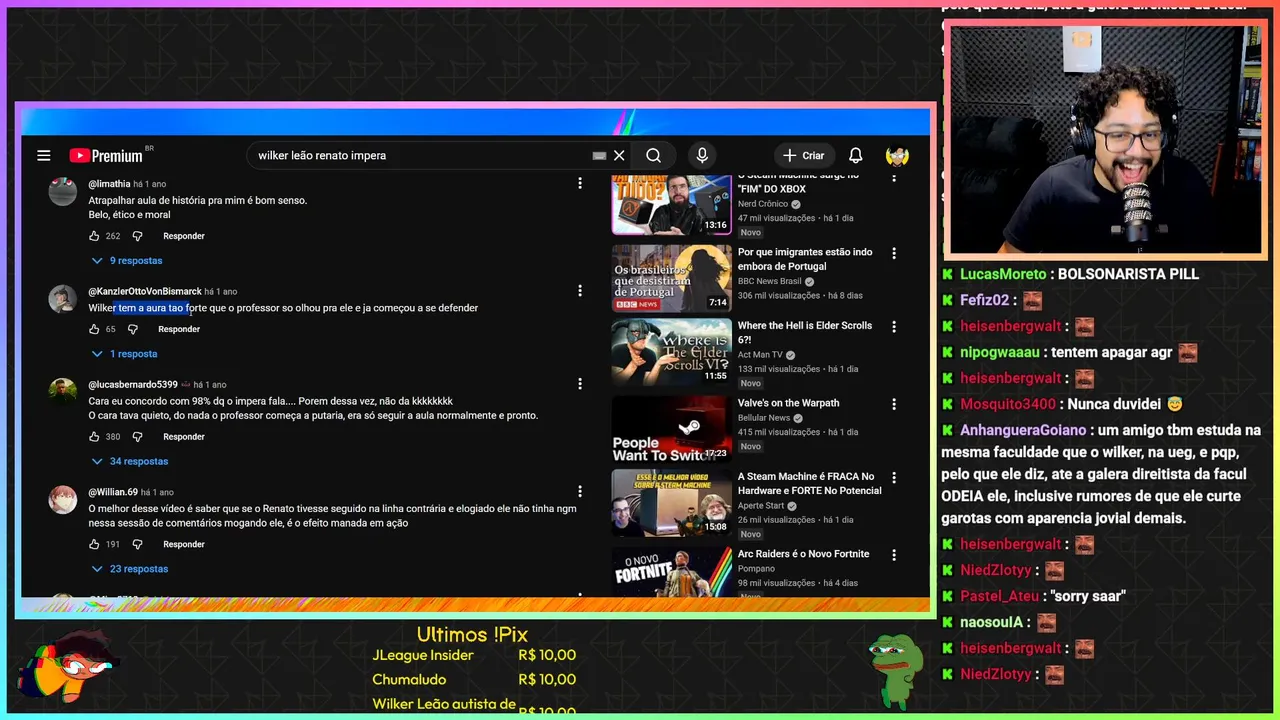Expand the 34 respostas replies
Viewport: 1280px width, 720px height.
(x=130, y=462)
